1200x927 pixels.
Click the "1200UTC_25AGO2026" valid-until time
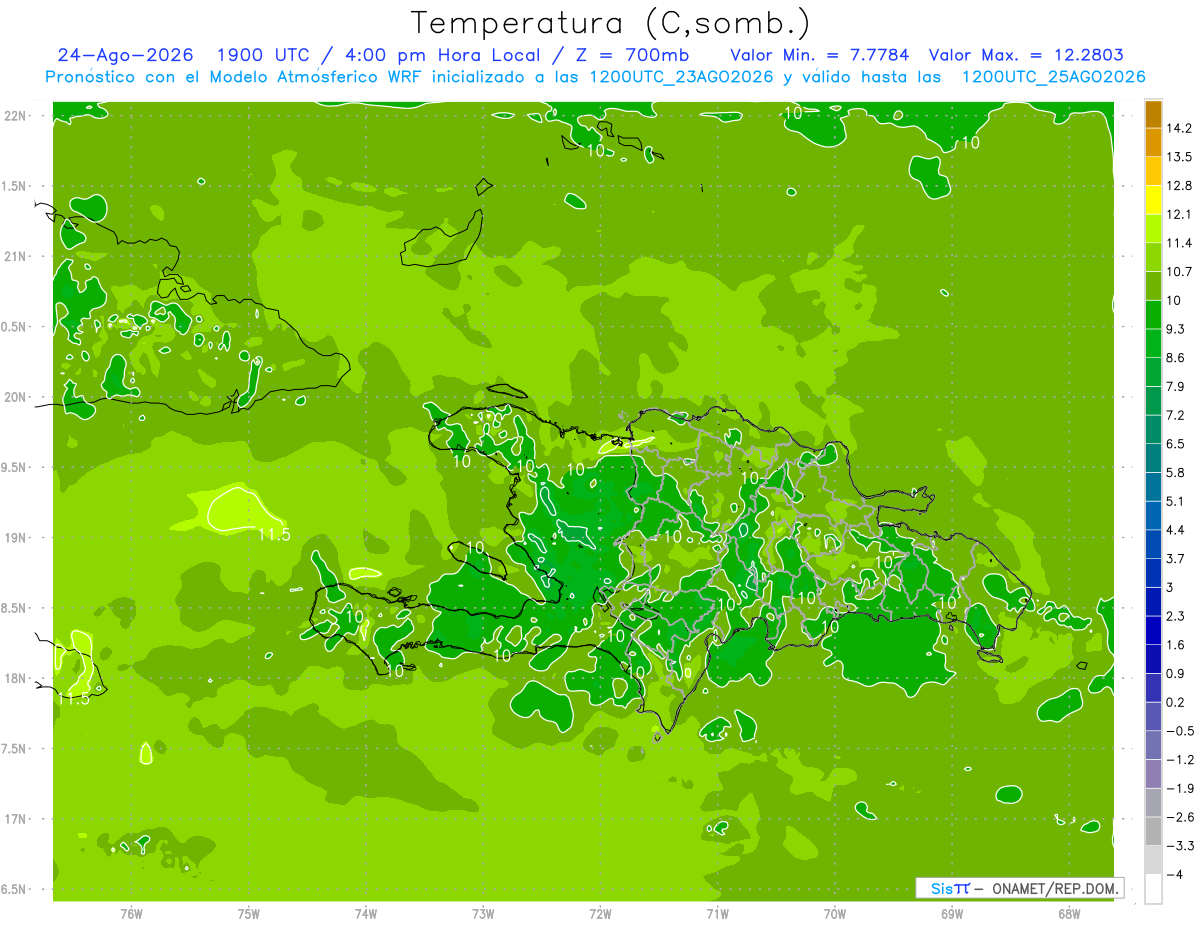pyautogui.click(x=1053, y=77)
